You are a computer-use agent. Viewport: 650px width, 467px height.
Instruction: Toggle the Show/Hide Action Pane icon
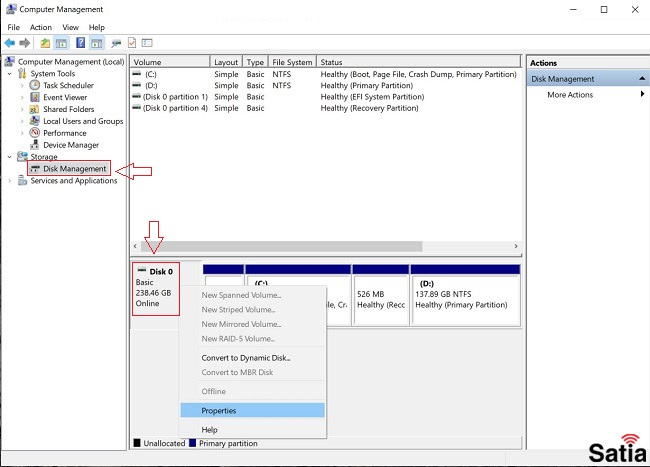[x=97, y=43]
